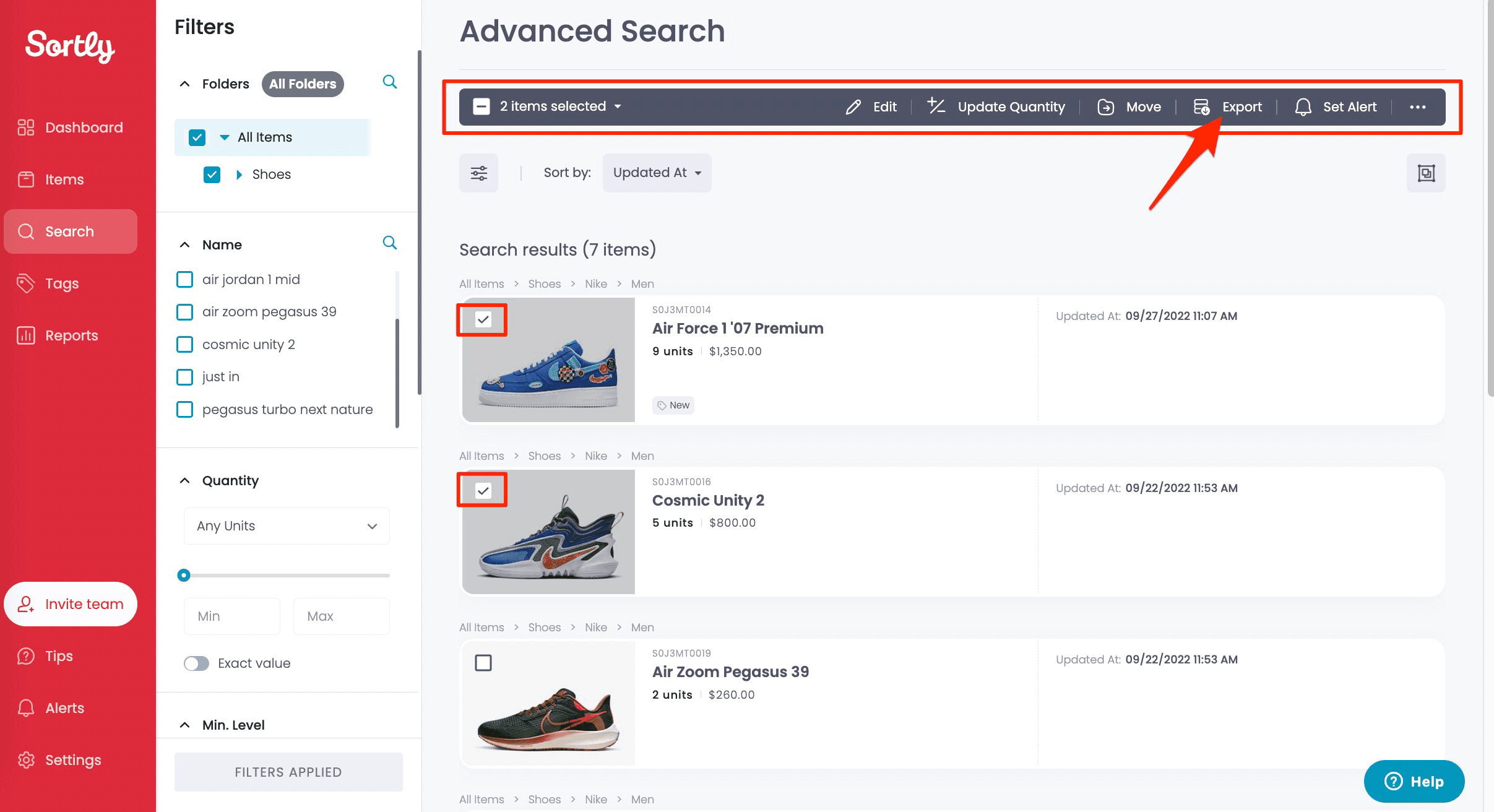Click Shoes breadcrumb above Cosmic Unity 2
The height and width of the screenshot is (812, 1494).
(545, 456)
